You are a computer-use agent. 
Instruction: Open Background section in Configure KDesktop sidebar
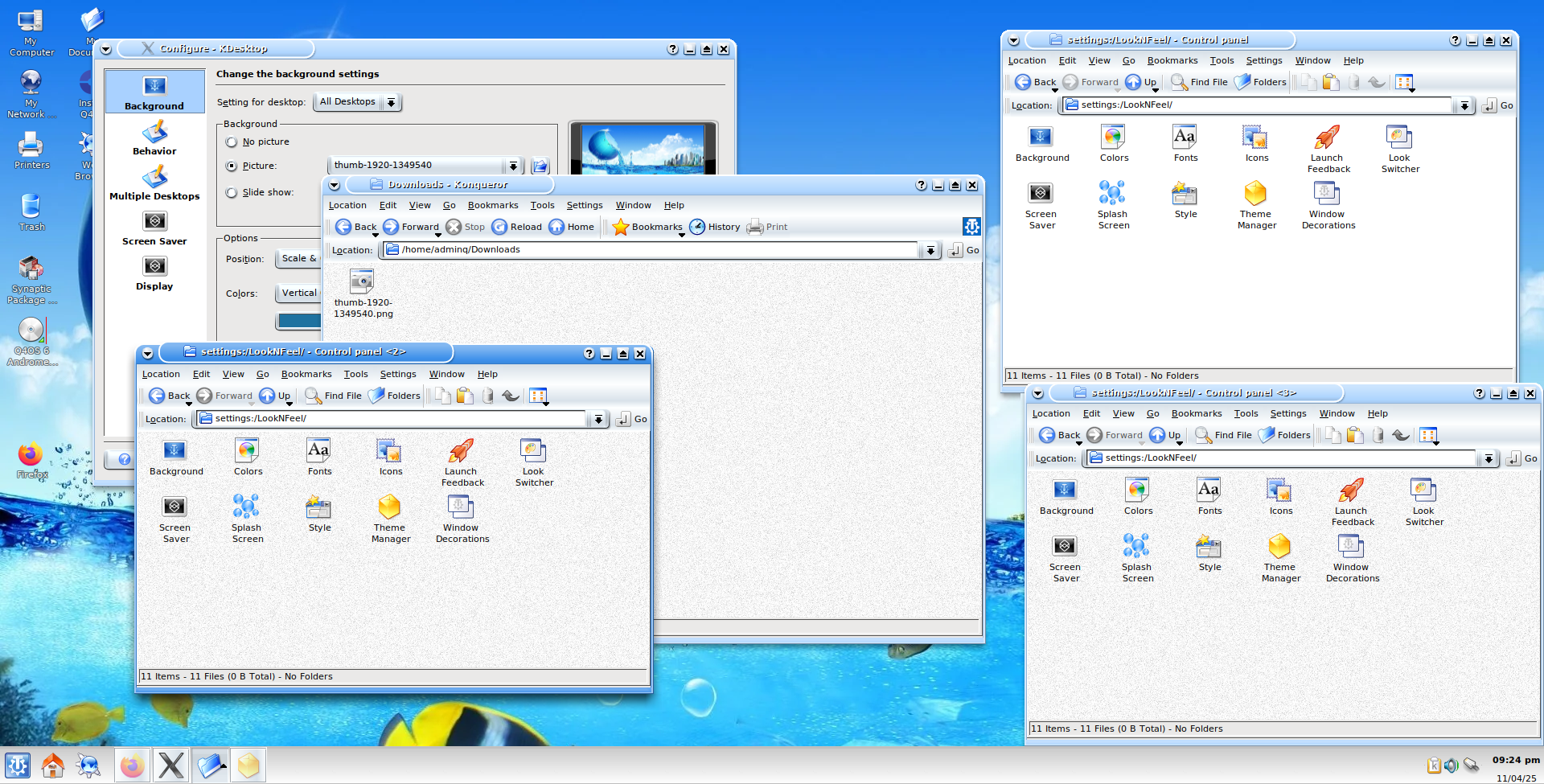154,92
